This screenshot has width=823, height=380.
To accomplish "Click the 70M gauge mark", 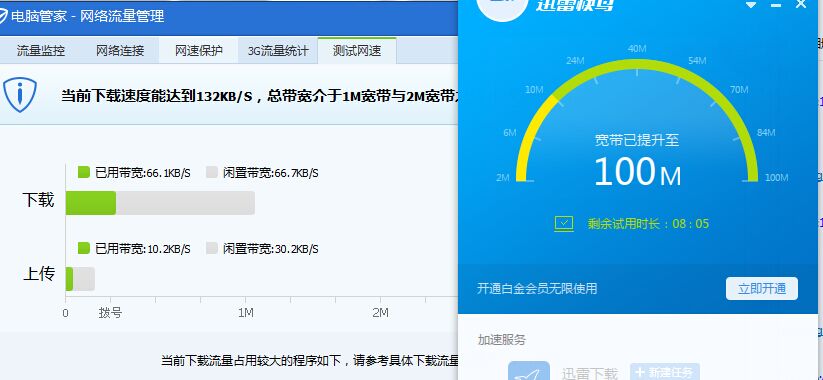I will [x=739, y=90].
